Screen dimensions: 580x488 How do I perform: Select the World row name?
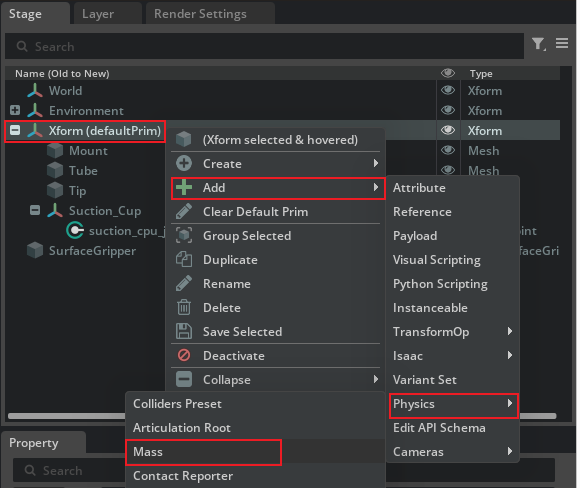coord(65,91)
